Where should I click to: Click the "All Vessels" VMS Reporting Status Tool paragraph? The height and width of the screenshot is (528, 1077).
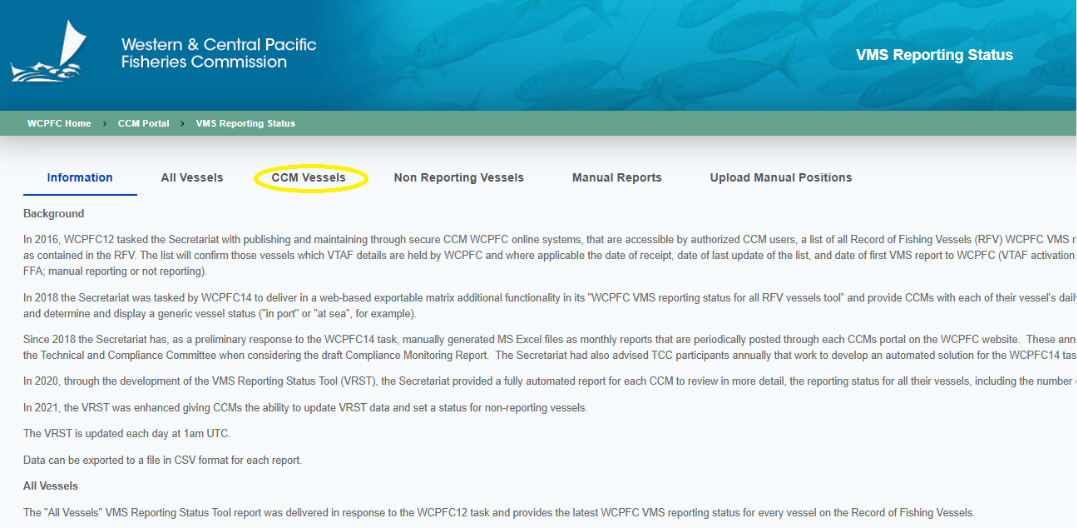tap(499, 513)
